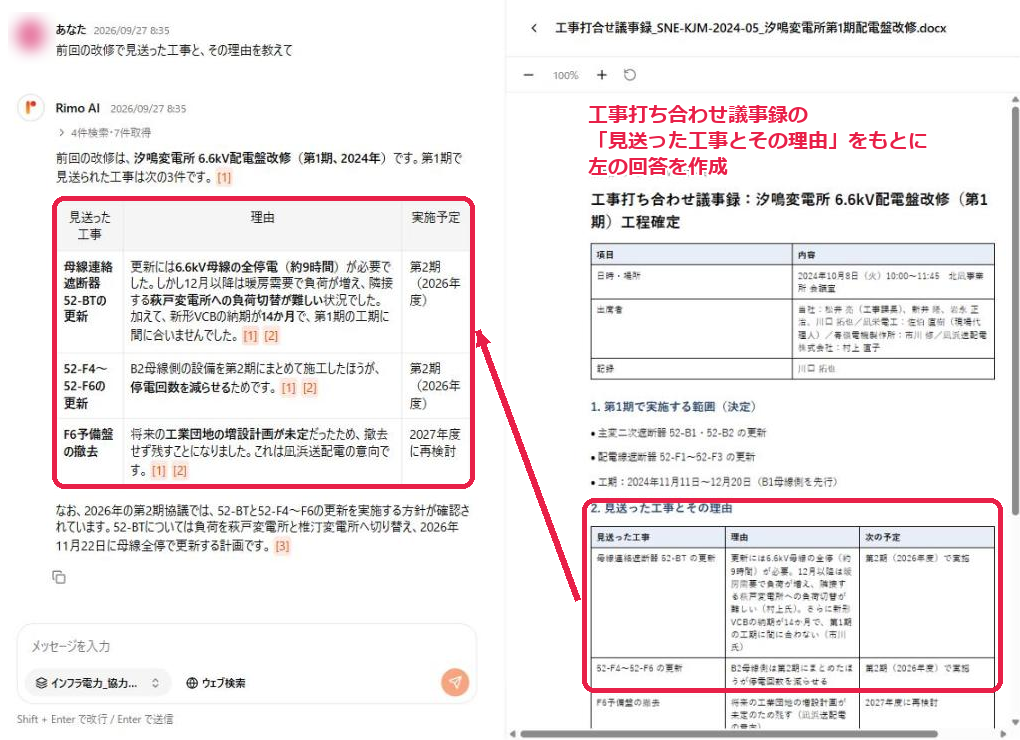Click the 見送った工事 header in the answer table

click(x=90, y=226)
